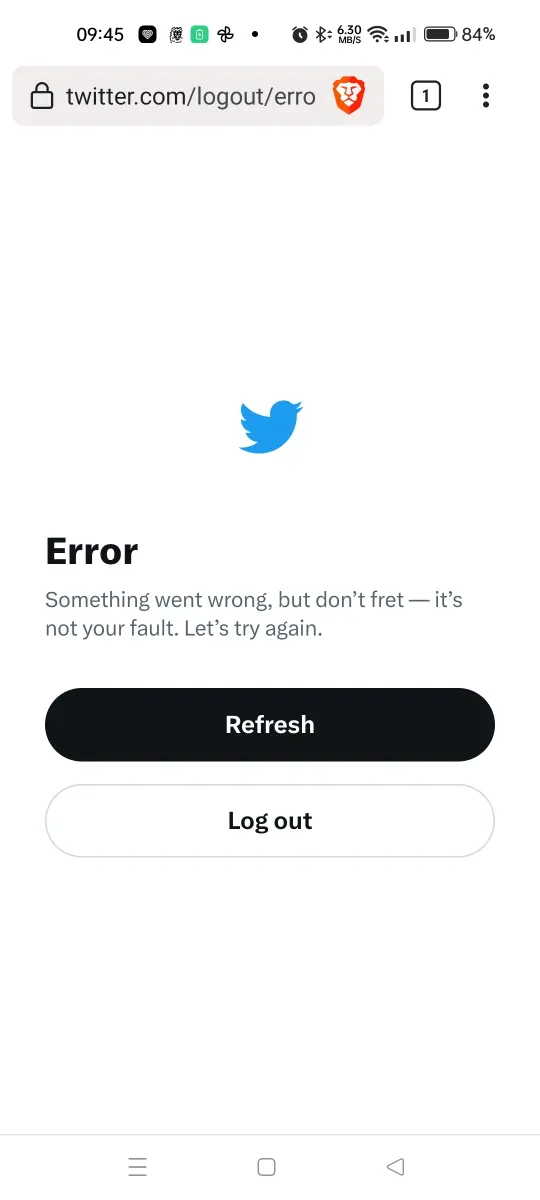Open the browser three-dot menu
540x1200 pixels.
(486, 96)
